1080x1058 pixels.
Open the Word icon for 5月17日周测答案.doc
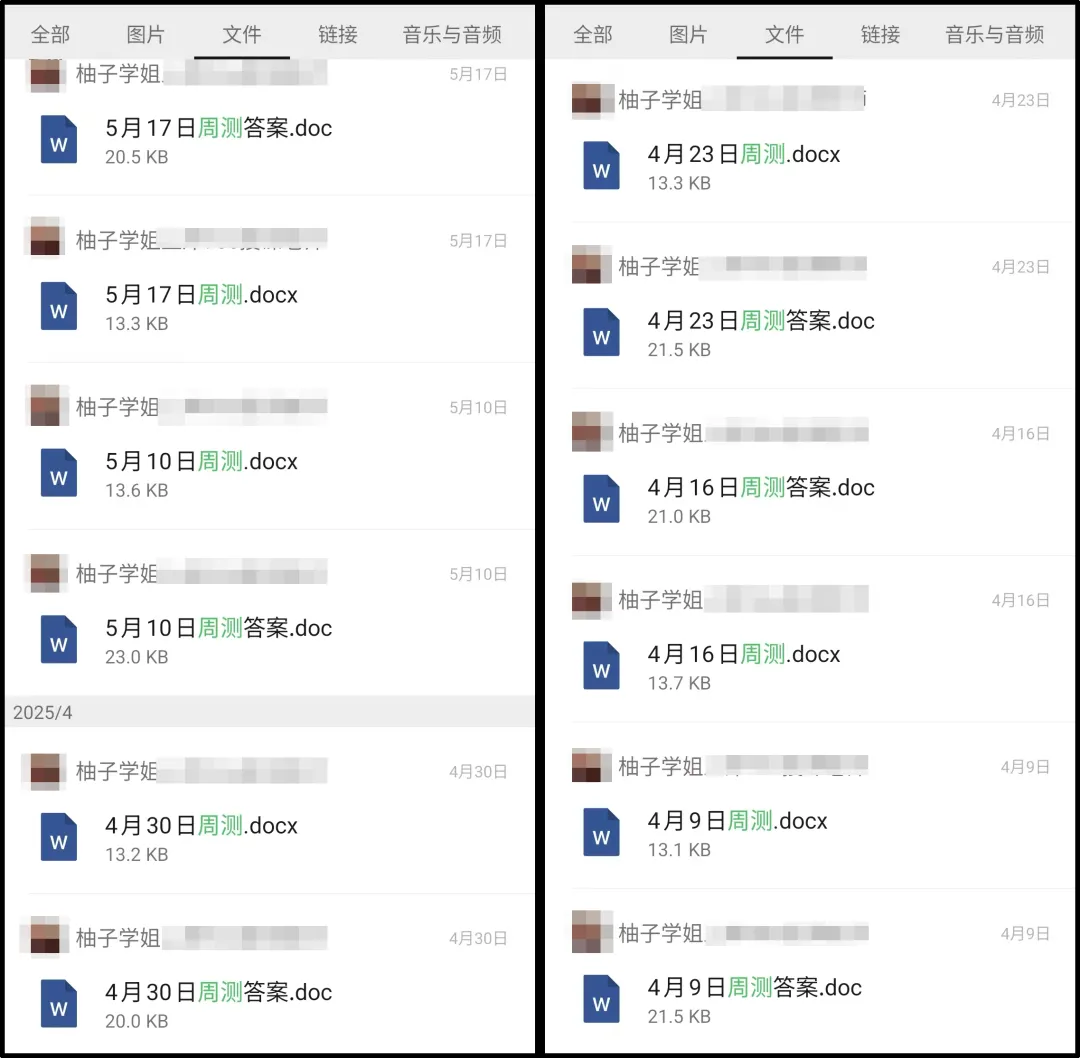(59, 139)
